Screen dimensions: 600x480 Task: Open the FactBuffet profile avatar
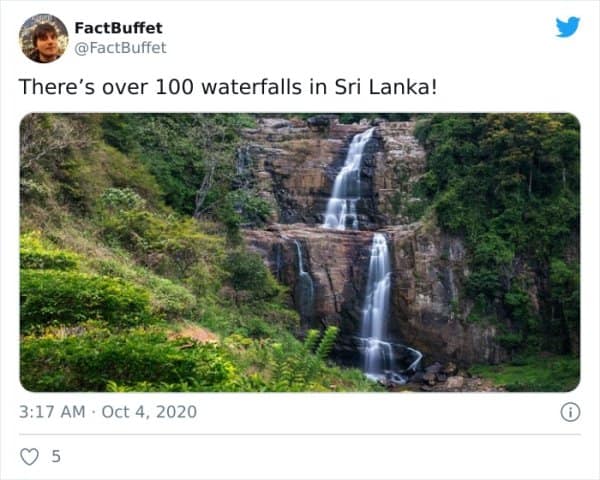point(44,38)
